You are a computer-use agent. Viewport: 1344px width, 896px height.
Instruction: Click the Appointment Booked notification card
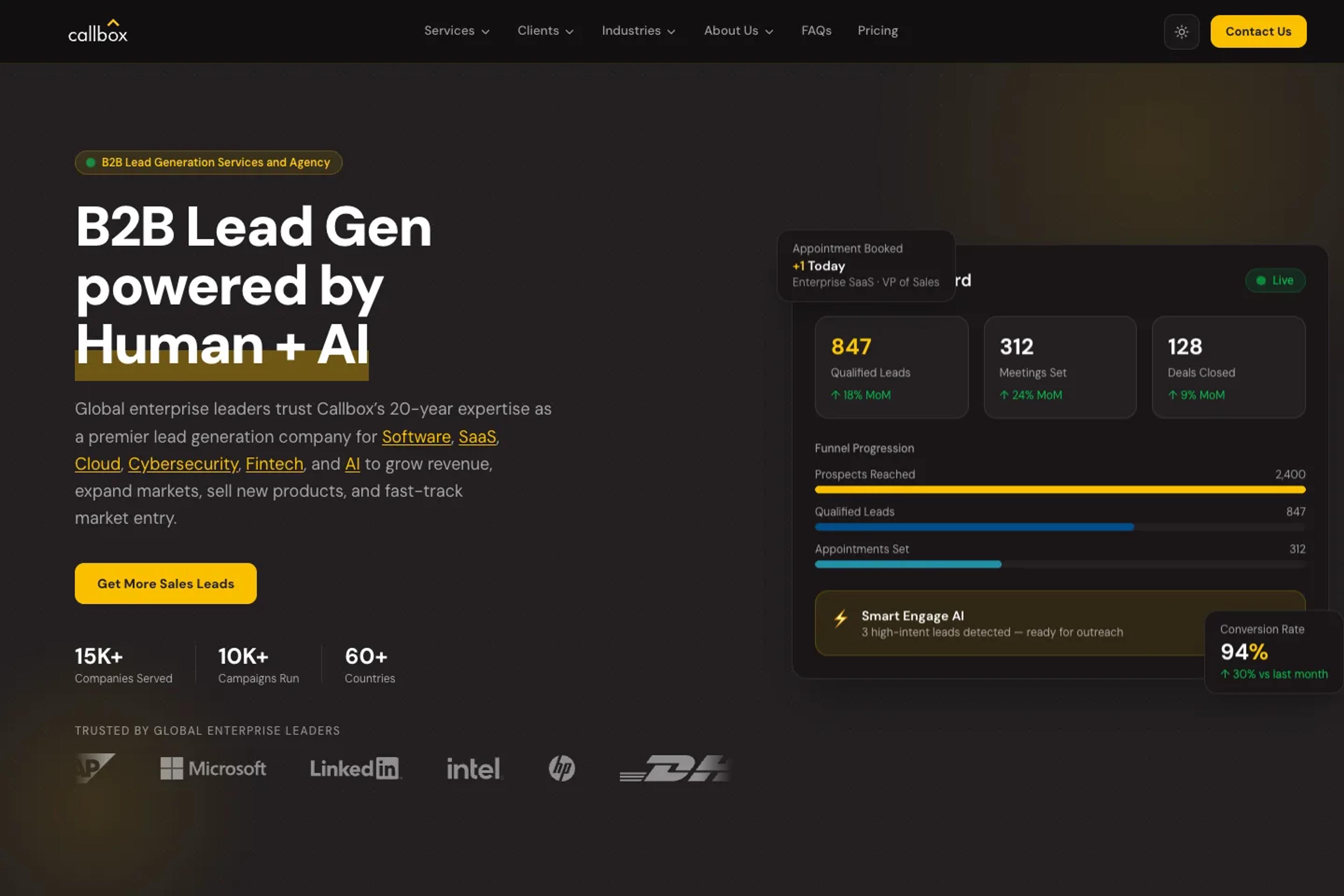pyautogui.click(x=866, y=266)
